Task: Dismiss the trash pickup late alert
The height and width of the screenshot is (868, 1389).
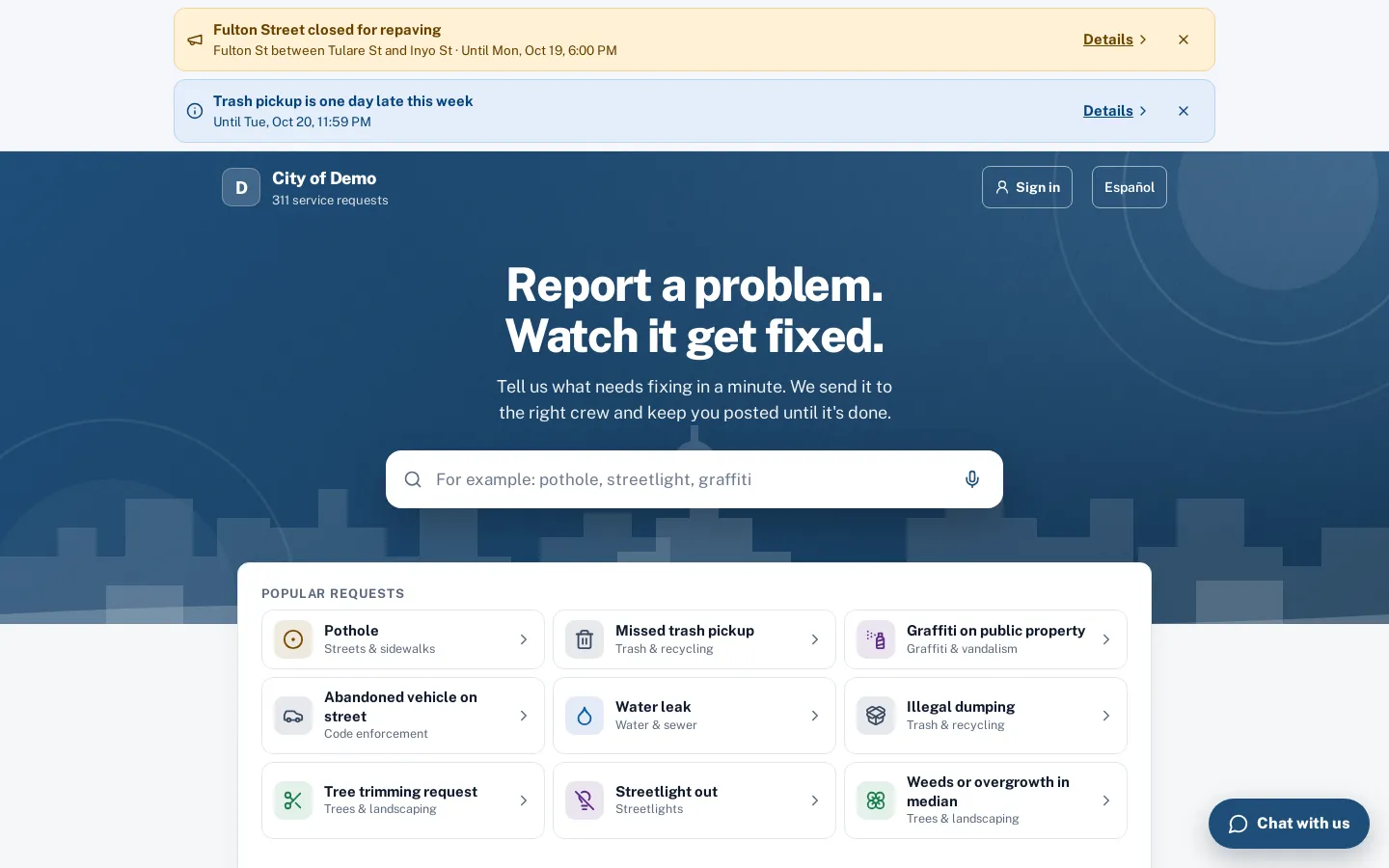Action: point(1184,111)
